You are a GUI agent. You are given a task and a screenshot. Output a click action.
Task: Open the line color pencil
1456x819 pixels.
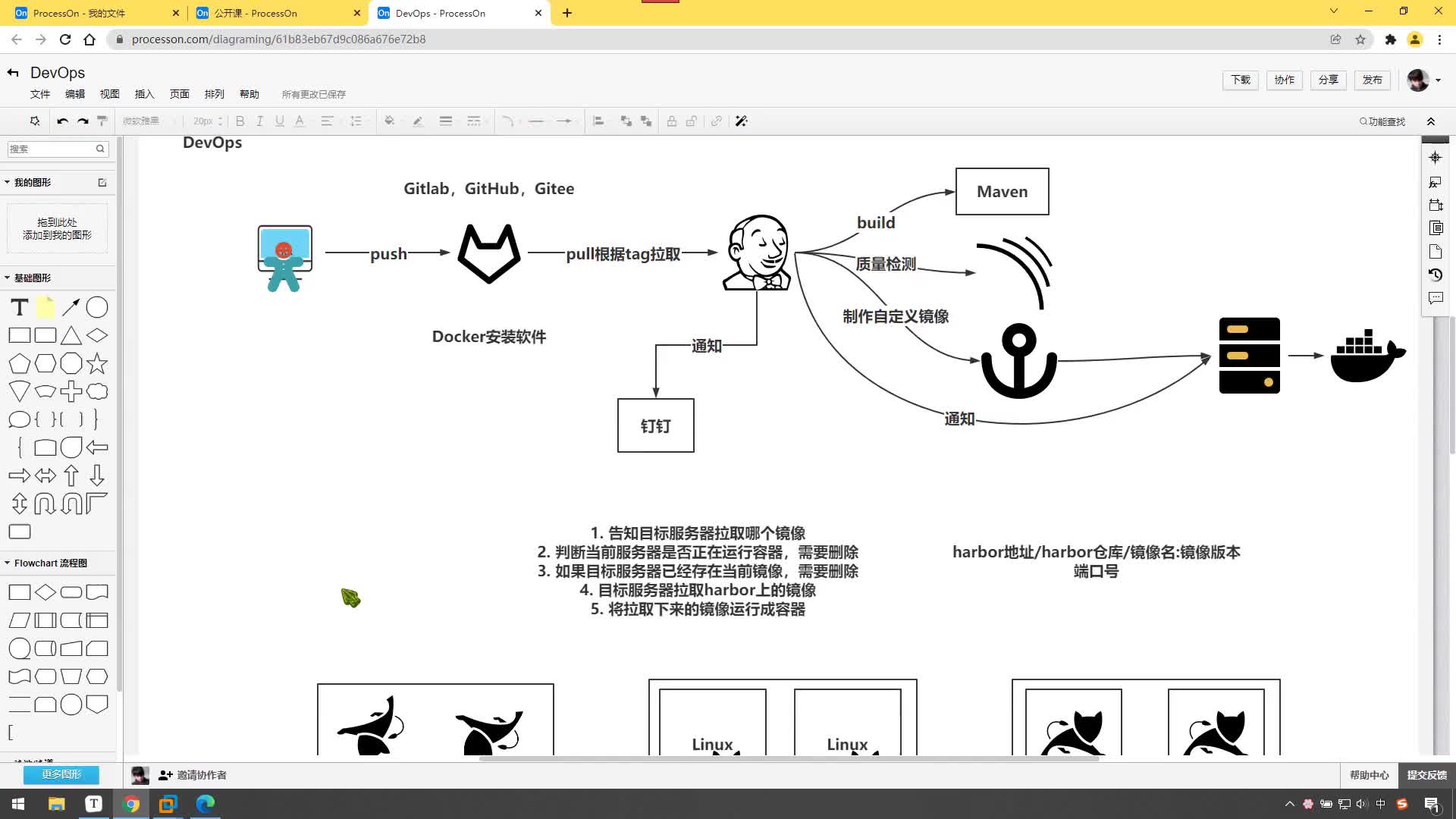[418, 121]
